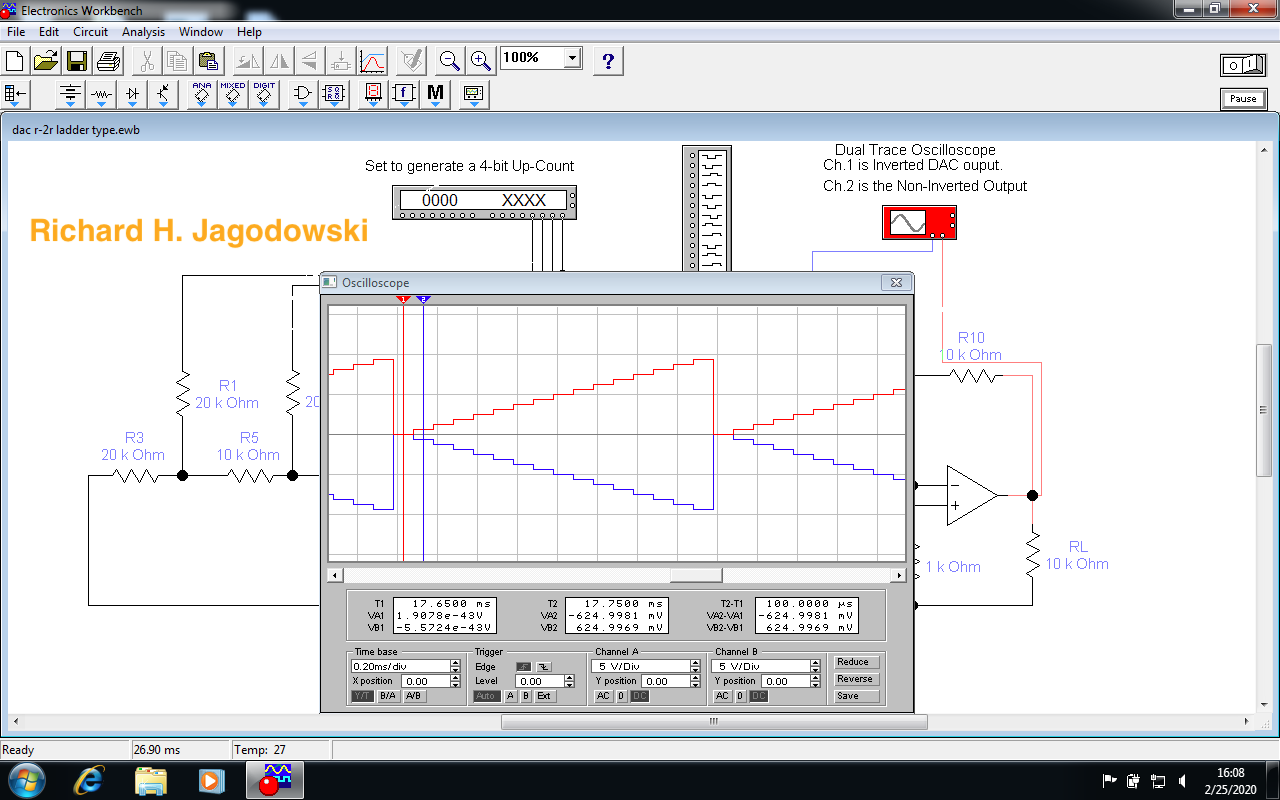1280x800 pixels.
Task: Click Save on the oscilloscope
Action: [x=857, y=696]
